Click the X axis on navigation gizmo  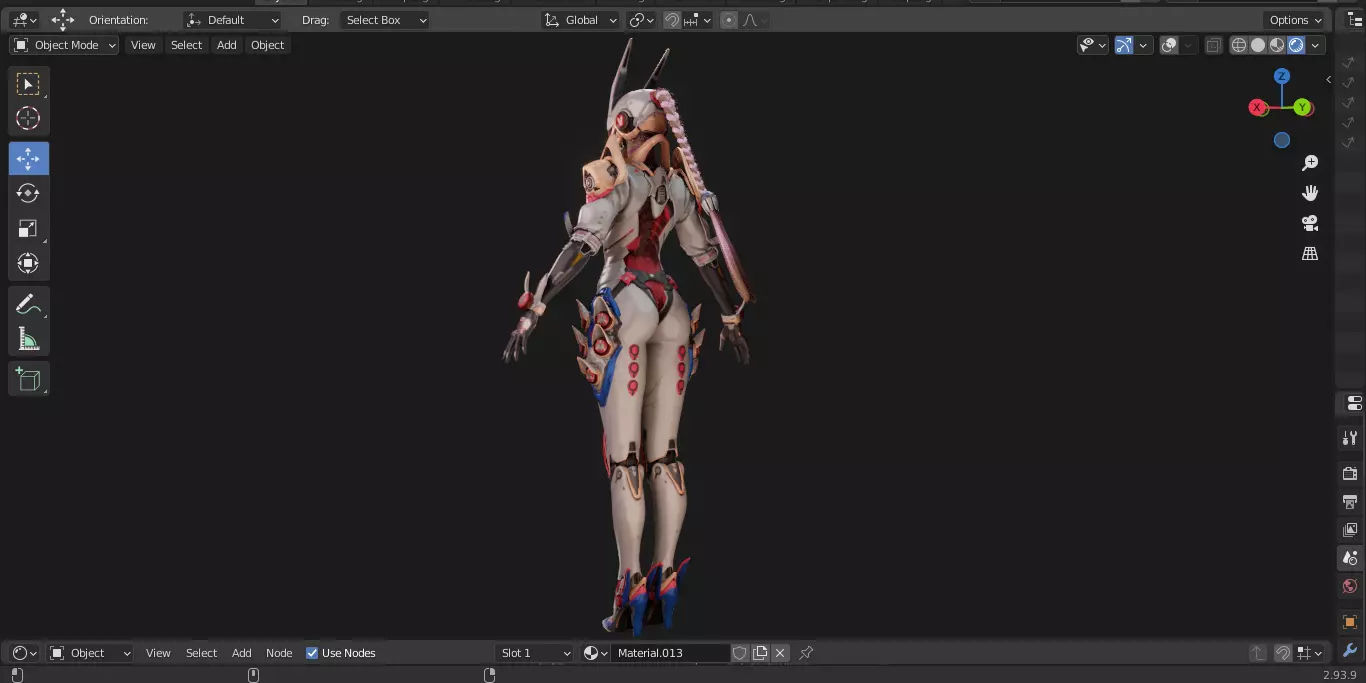point(1258,107)
